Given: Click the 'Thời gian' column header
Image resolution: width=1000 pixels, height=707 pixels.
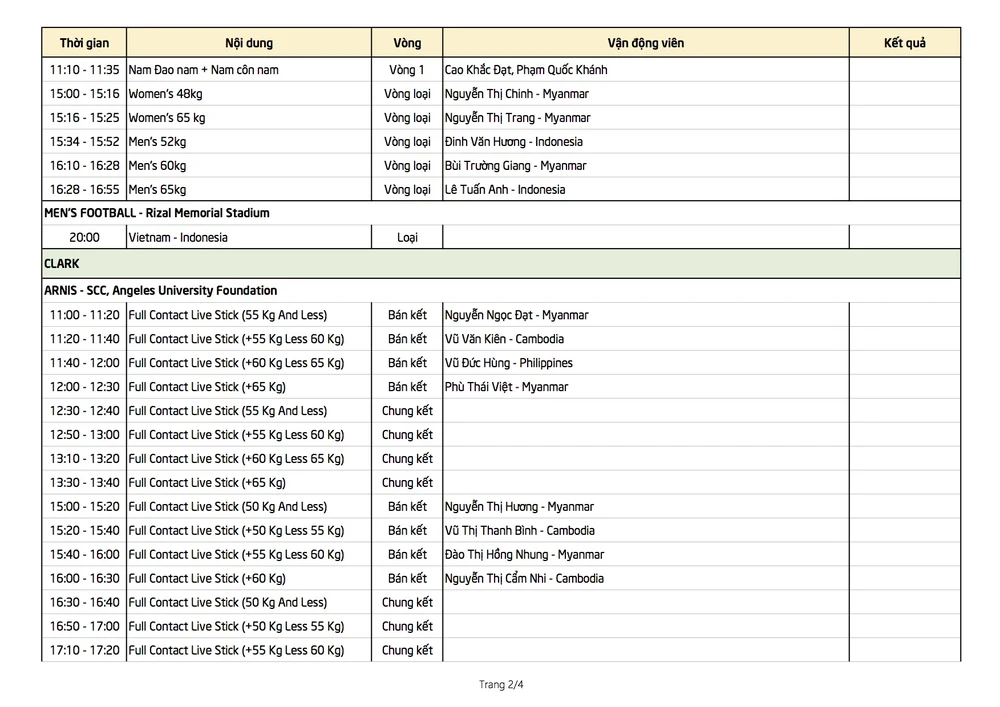Looking at the screenshot, I should point(84,43).
